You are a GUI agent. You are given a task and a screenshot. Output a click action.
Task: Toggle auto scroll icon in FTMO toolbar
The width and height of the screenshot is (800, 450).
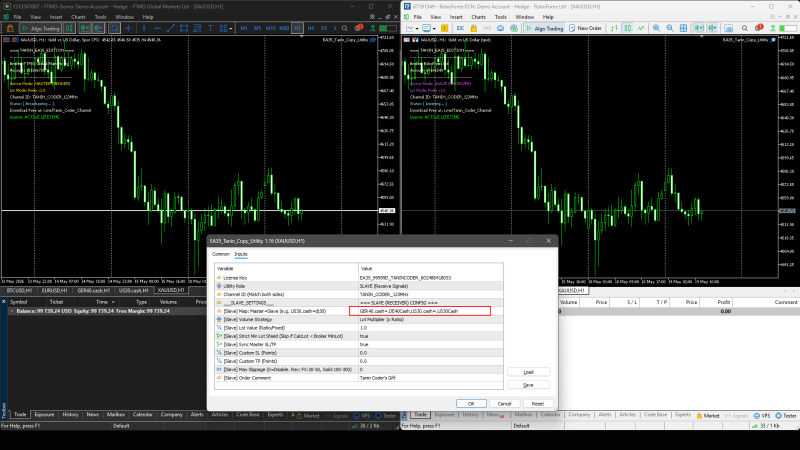pyautogui.click(x=85, y=28)
